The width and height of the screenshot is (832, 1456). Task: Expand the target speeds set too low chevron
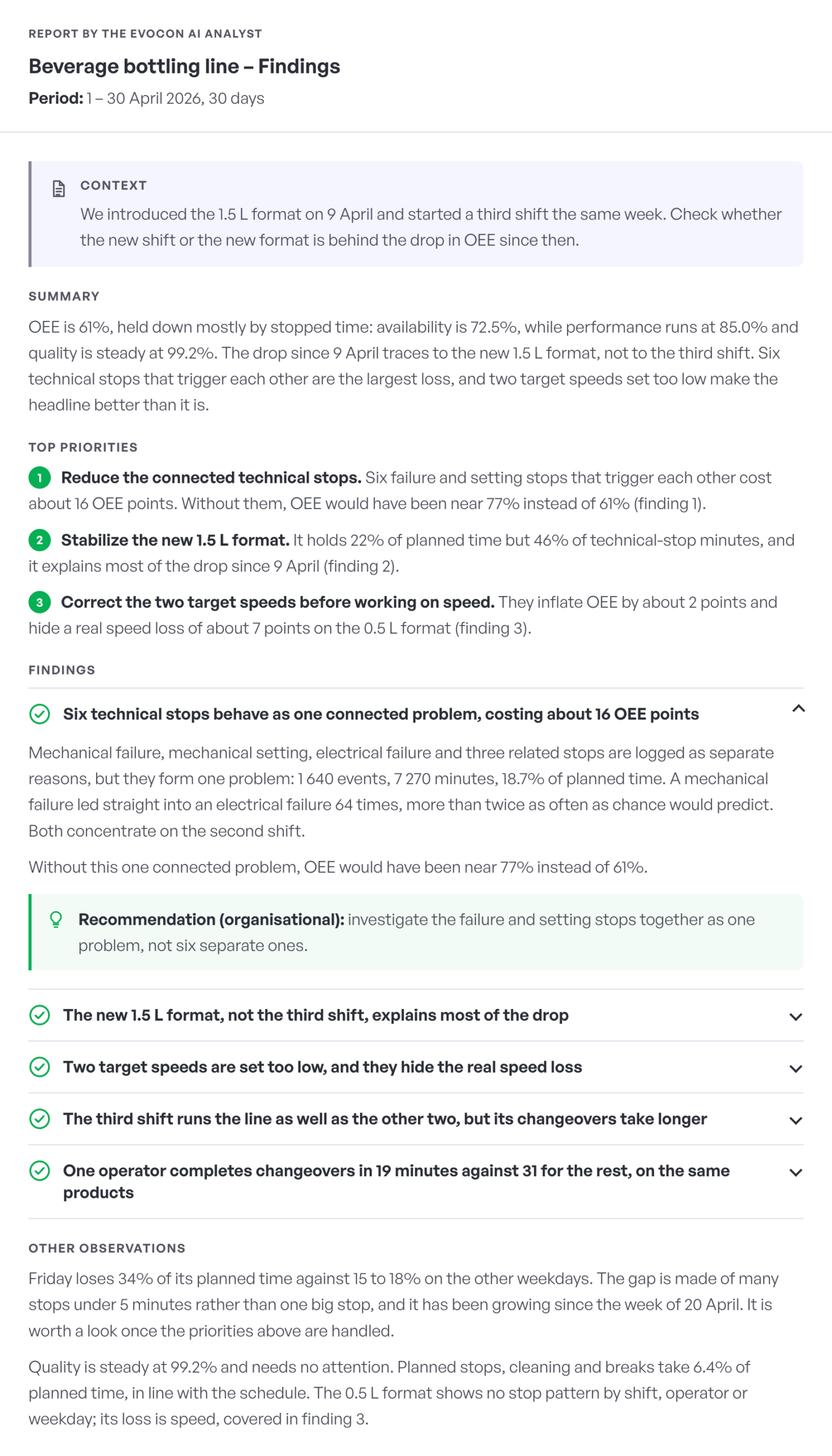tap(796, 1069)
